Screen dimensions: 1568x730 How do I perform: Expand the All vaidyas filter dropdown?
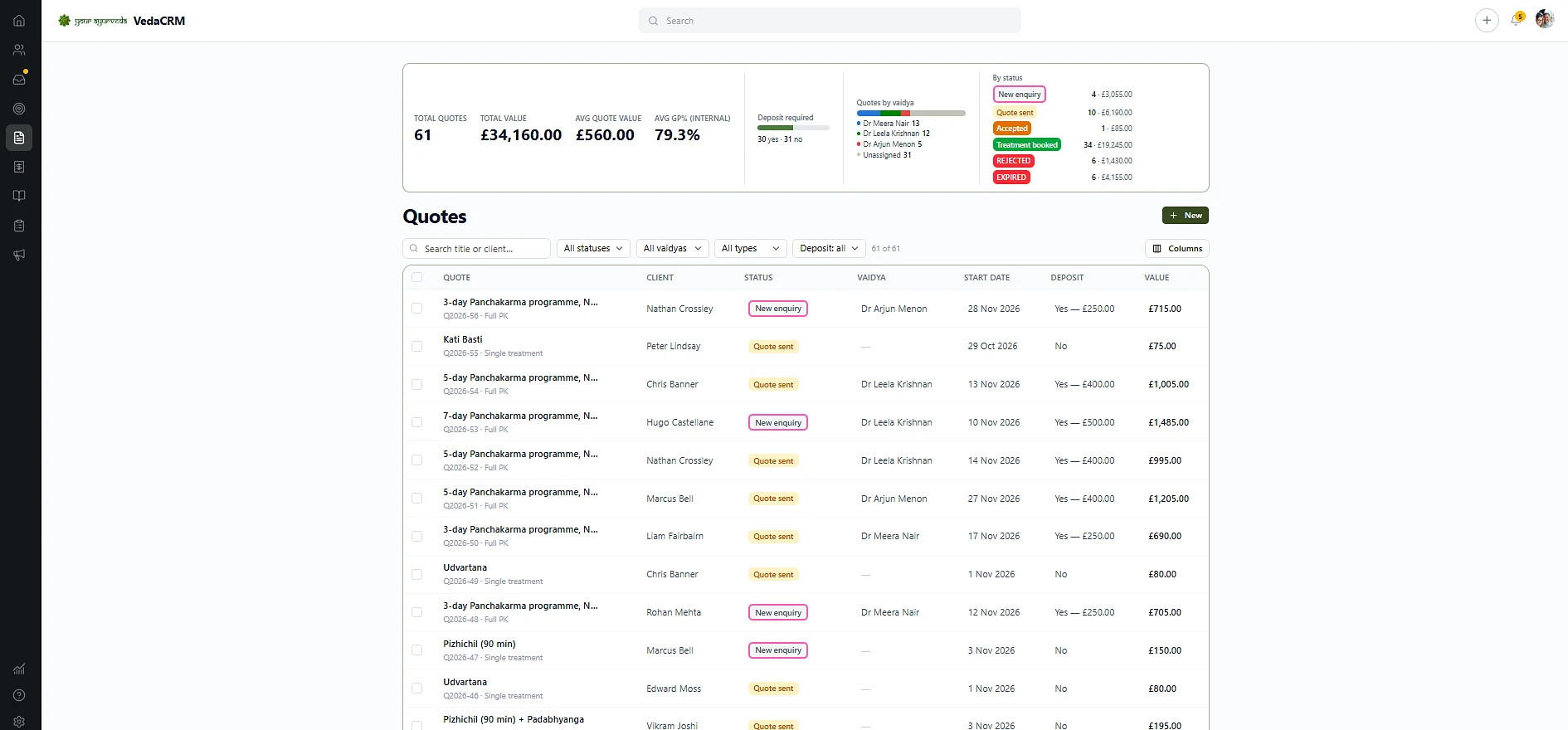(673, 249)
